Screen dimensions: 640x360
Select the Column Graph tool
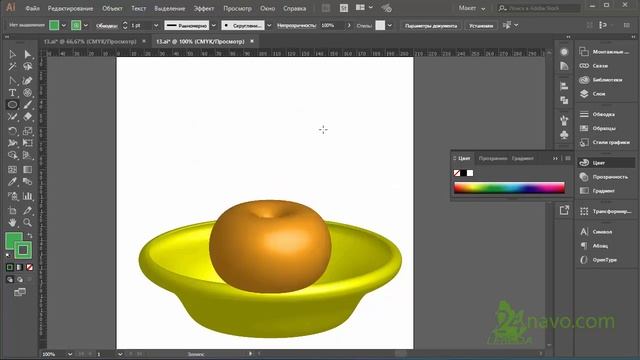click(x=27, y=196)
